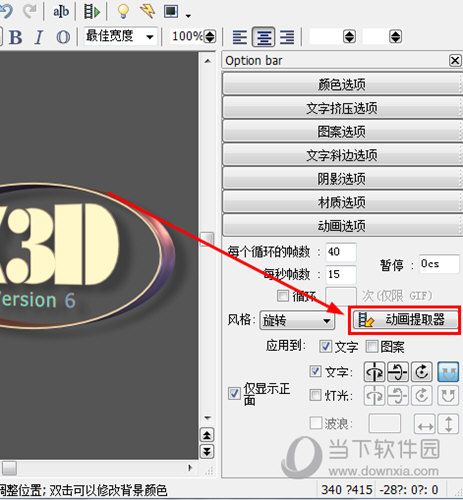
Task: Toggle Bold text formatting
Action: click(x=15, y=37)
